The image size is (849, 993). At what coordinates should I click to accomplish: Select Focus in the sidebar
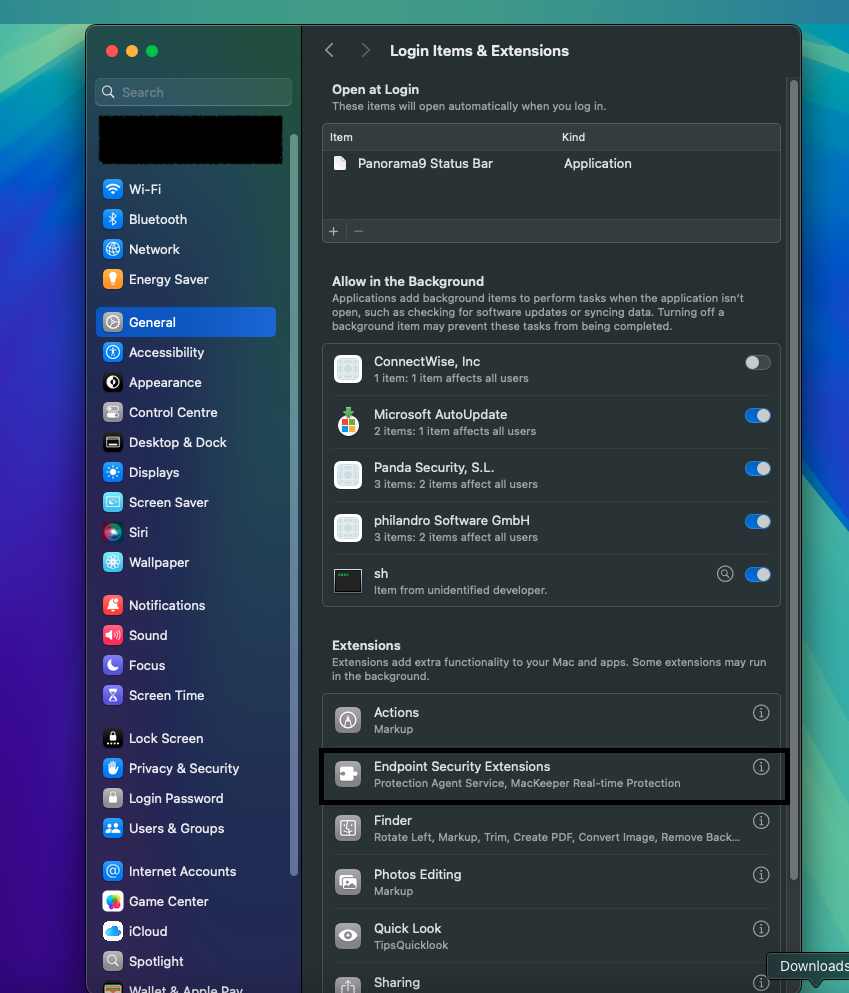pyautogui.click(x=186, y=665)
